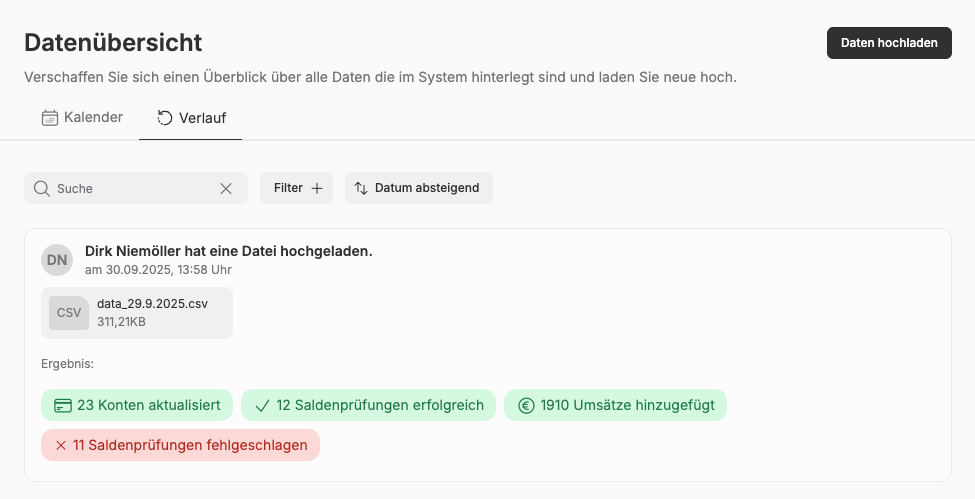
Task: Click the checkmark icon in success badge
Action: click(263, 405)
